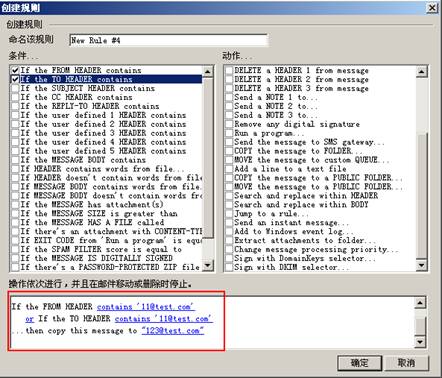Click TO HEADER 'contains 11@test.com' link
This screenshot has width=442, height=378.
164,319
